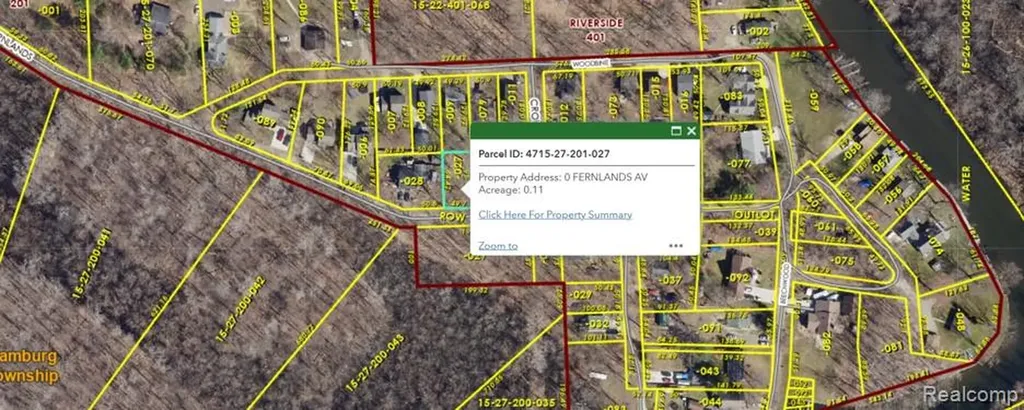Click parcel labeled -092
The width and height of the screenshot is (1024, 410).
[x=739, y=276]
